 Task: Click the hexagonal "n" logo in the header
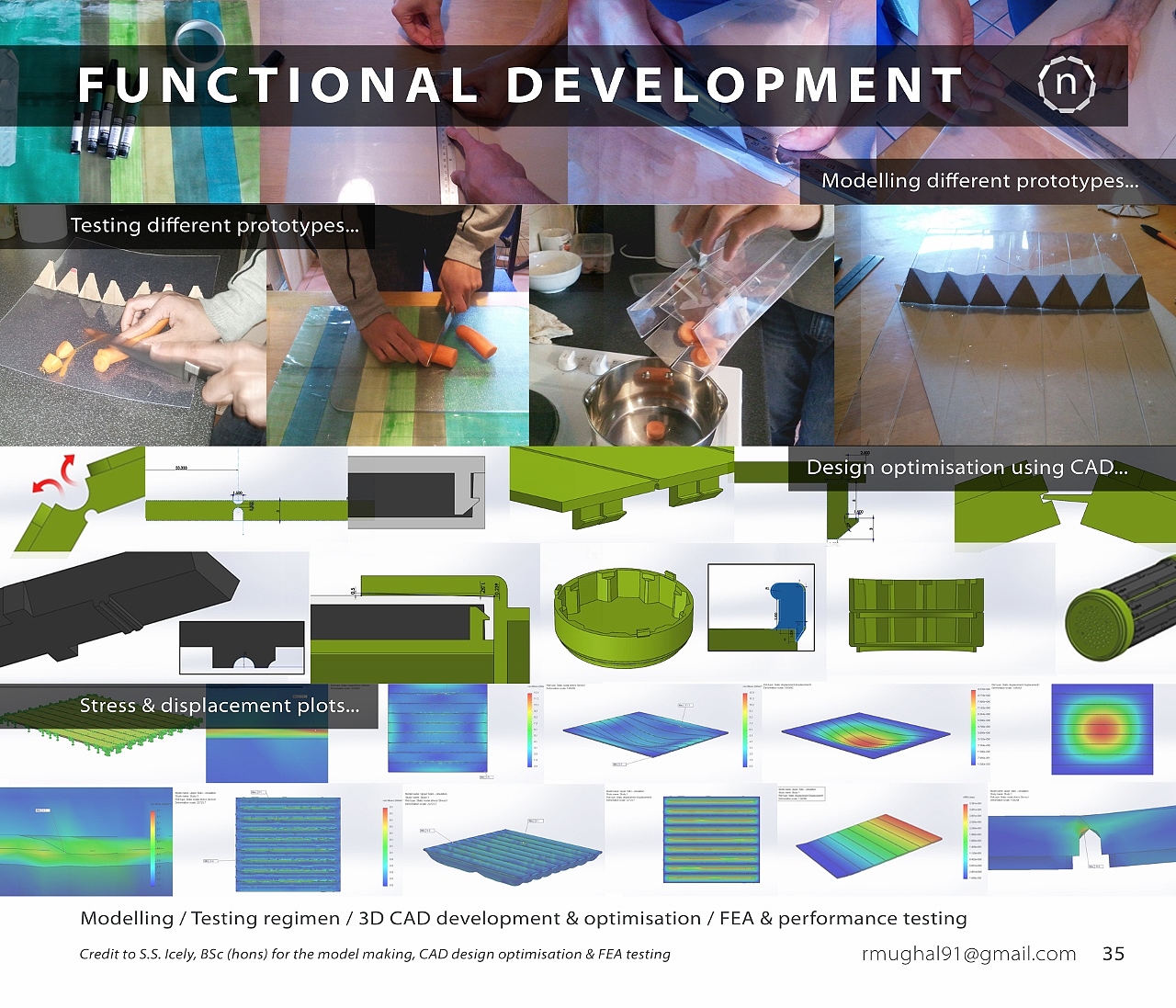pyautogui.click(x=1067, y=85)
